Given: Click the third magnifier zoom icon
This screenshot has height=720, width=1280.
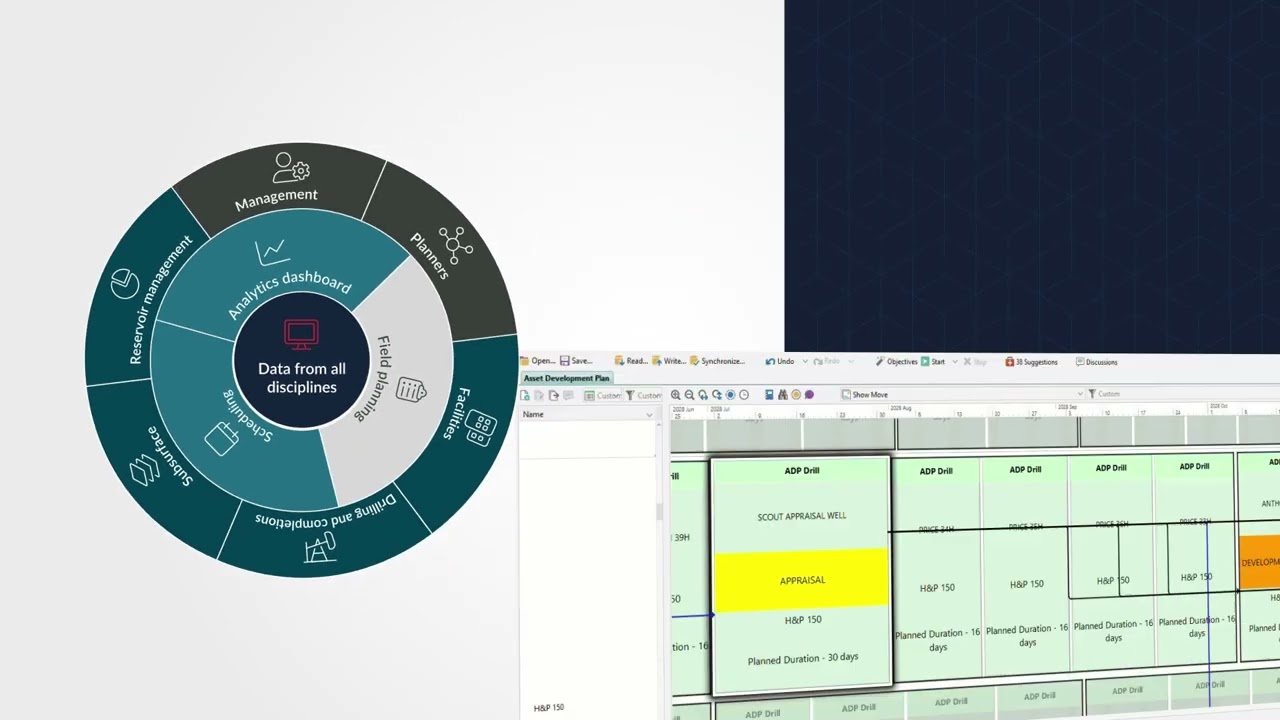Looking at the screenshot, I should [703, 395].
